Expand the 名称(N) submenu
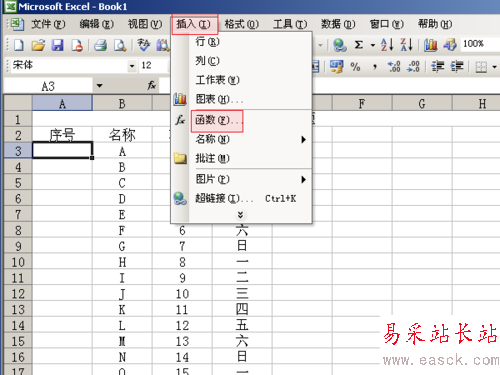 pos(303,139)
